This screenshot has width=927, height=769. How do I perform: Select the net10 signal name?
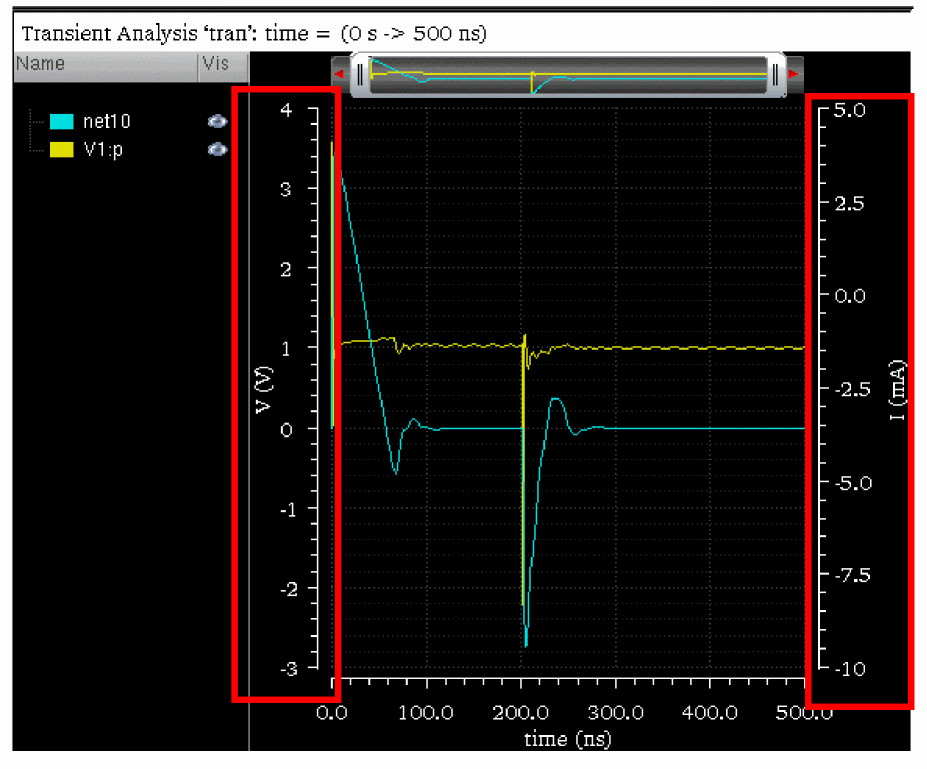[106, 121]
